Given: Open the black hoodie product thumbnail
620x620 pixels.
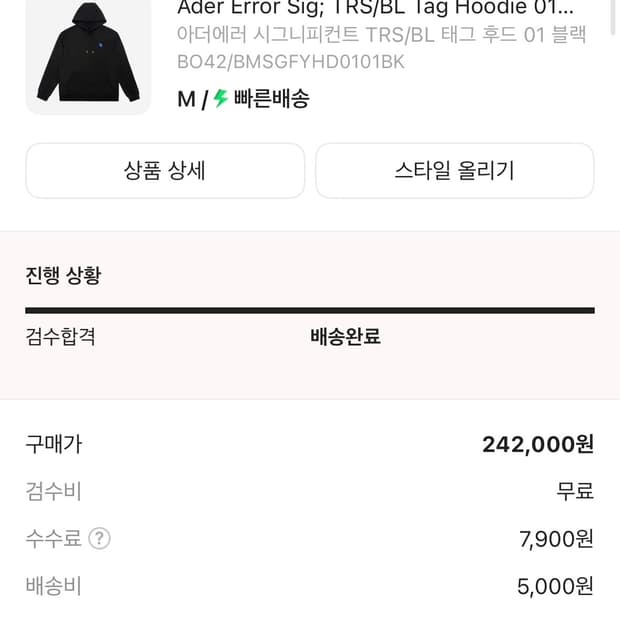Looking at the screenshot, I should pos(88,58).
